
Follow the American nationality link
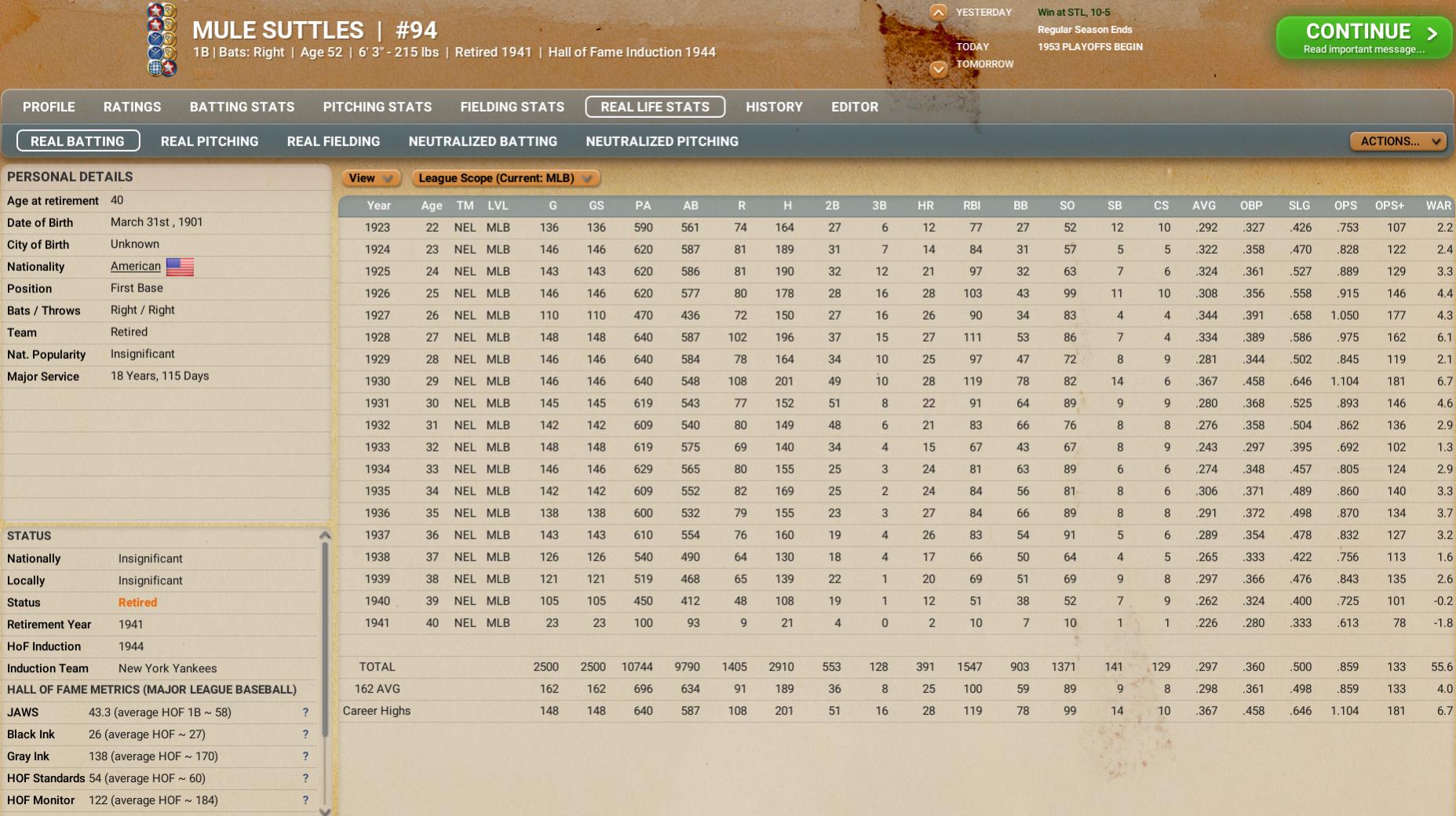point(135,266)
